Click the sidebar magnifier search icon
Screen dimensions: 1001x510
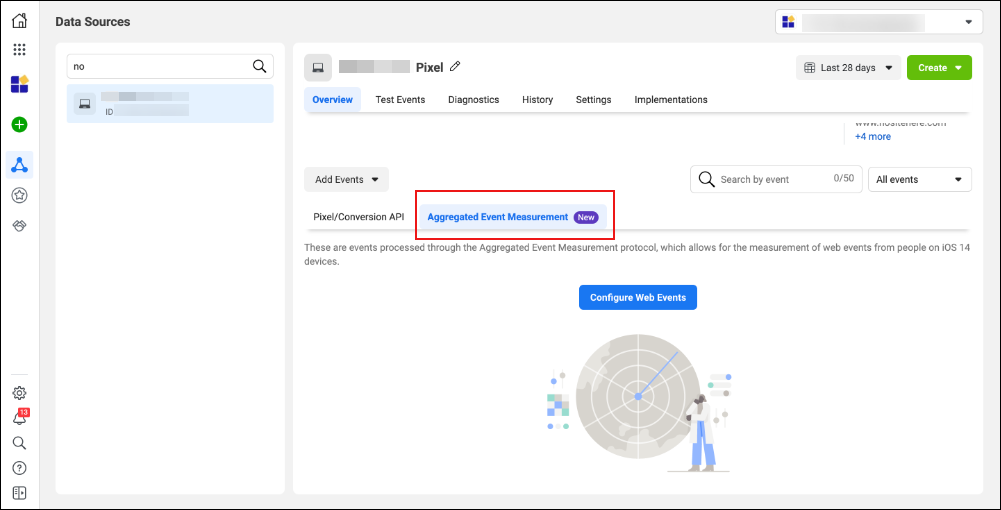click(20, 443)
